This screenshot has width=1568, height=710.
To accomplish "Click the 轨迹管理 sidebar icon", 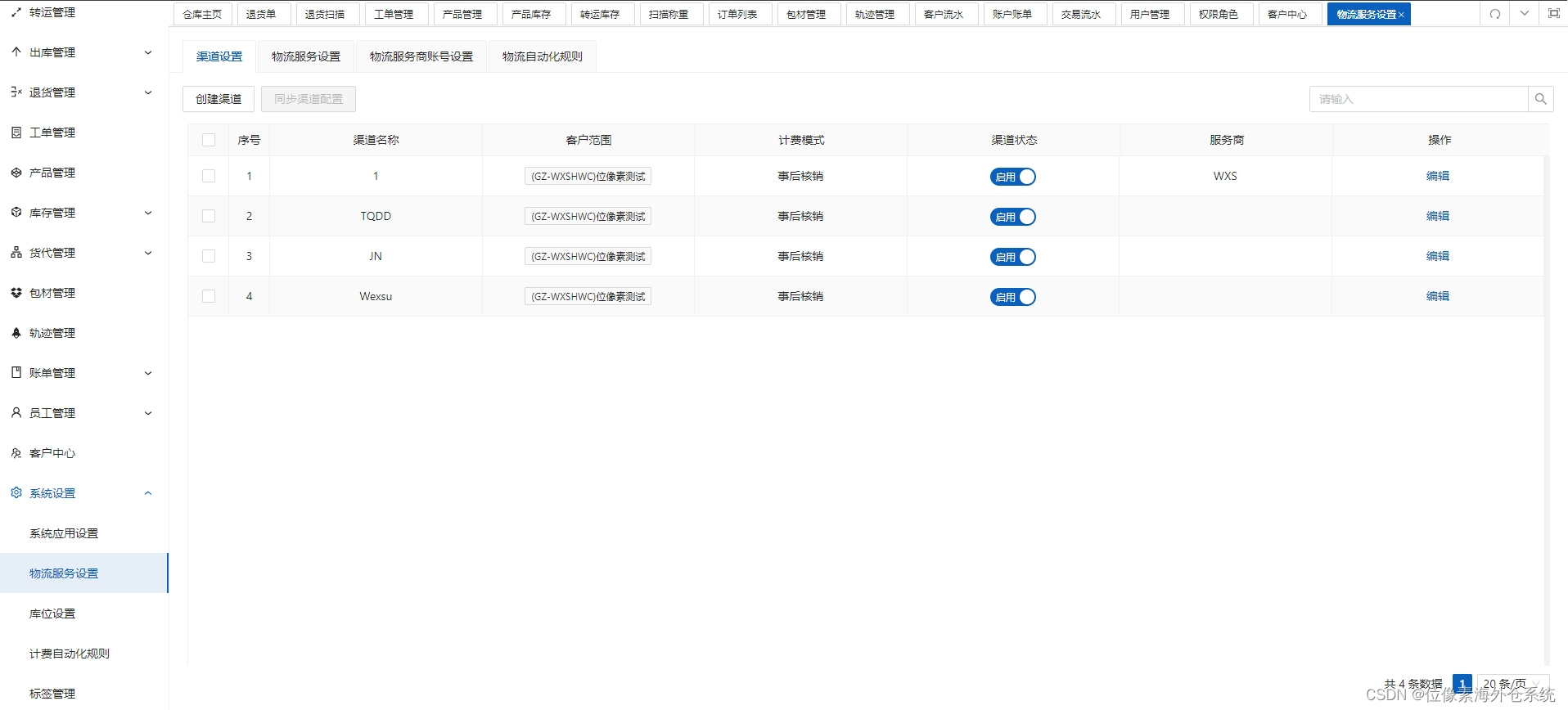I will click(16, 333).
